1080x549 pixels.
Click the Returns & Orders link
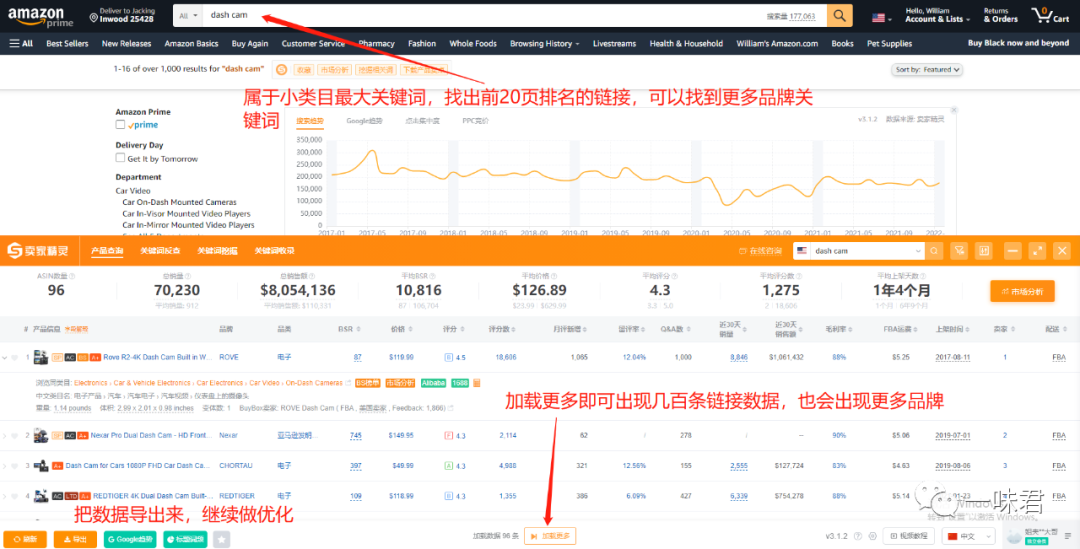1001,15
